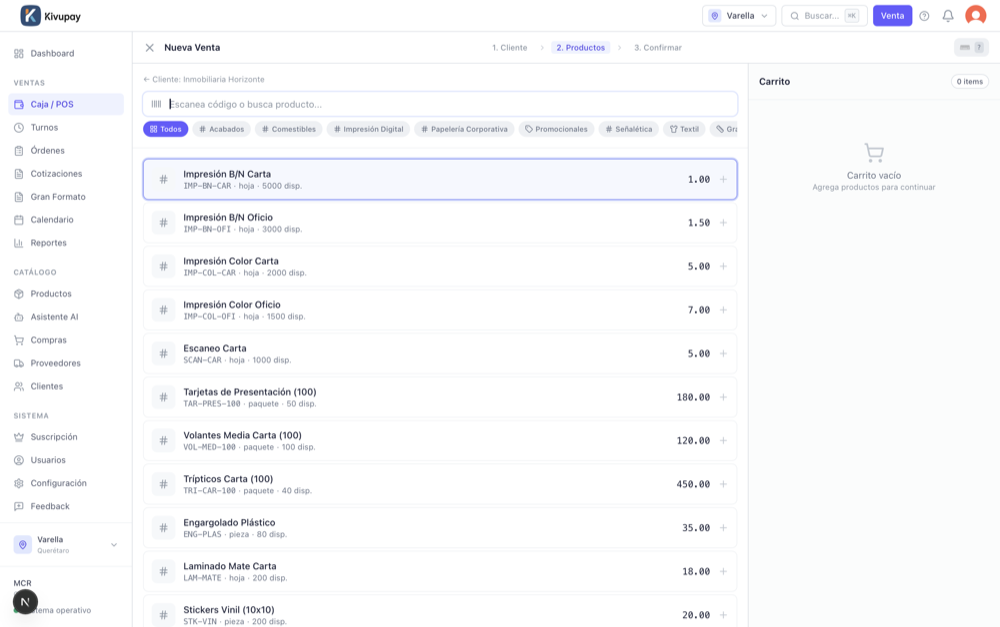Click the keyboard shortcuts icon top right
Image resolution: width=1000 pixels, height=627 pixels.
tap(971, 47)
